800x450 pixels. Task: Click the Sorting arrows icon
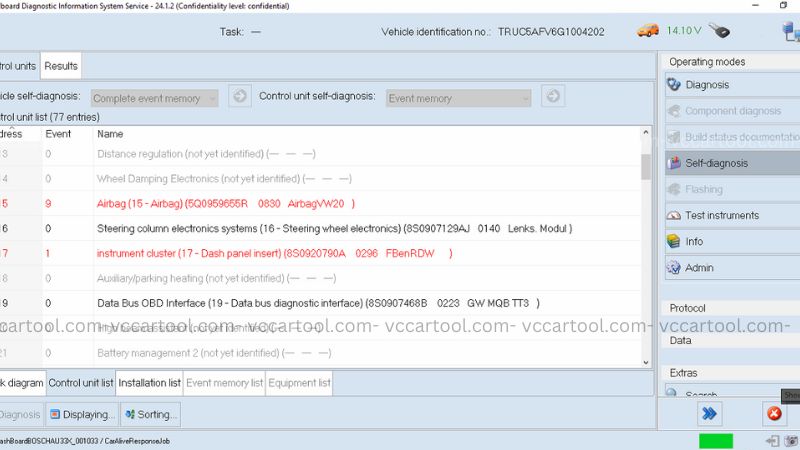click(130, 414)
